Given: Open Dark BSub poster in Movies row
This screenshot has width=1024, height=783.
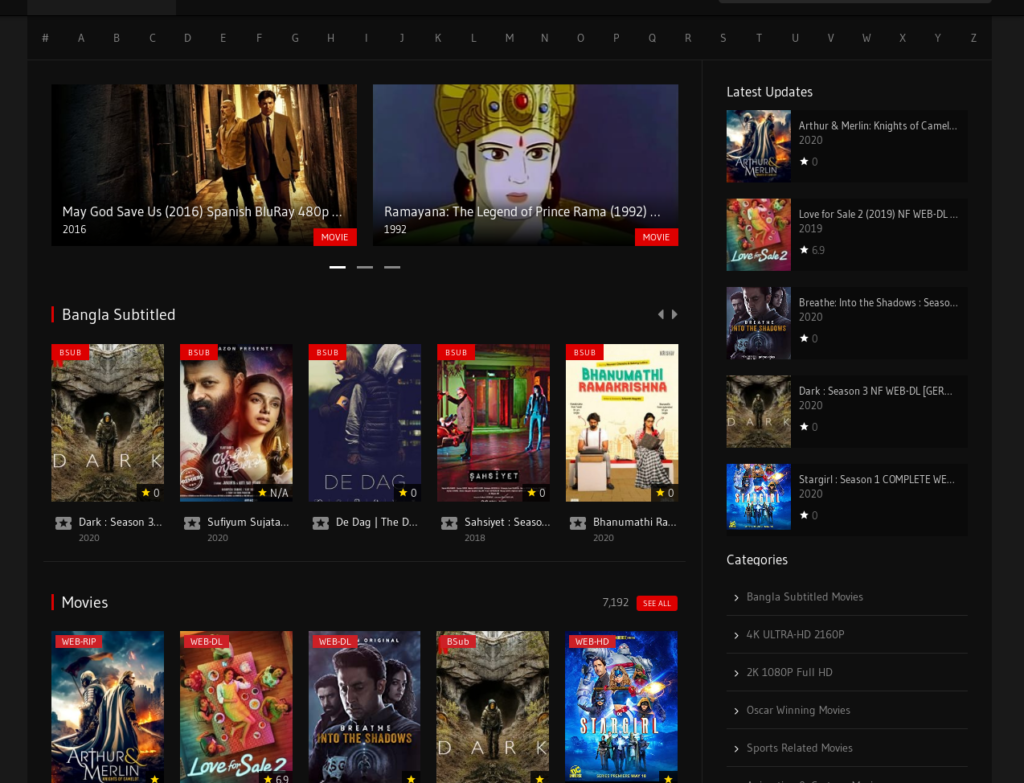Looking at the screenshot, I should click(x=493, y=707).
